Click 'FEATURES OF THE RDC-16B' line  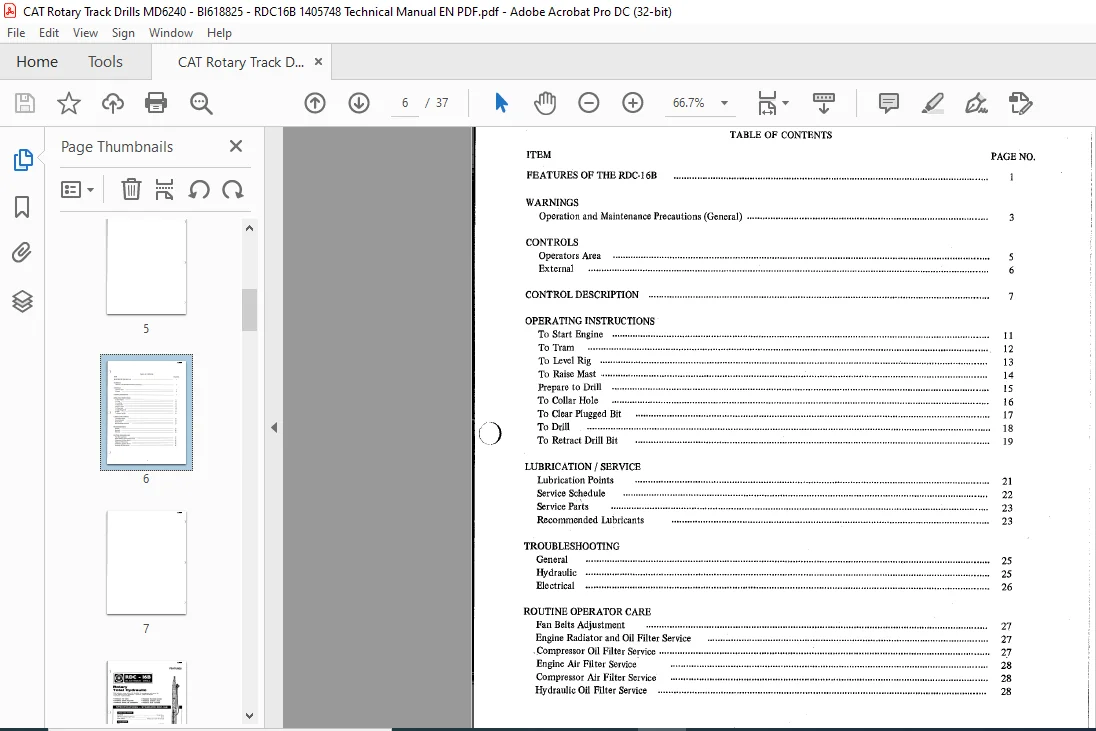[591, 175]
